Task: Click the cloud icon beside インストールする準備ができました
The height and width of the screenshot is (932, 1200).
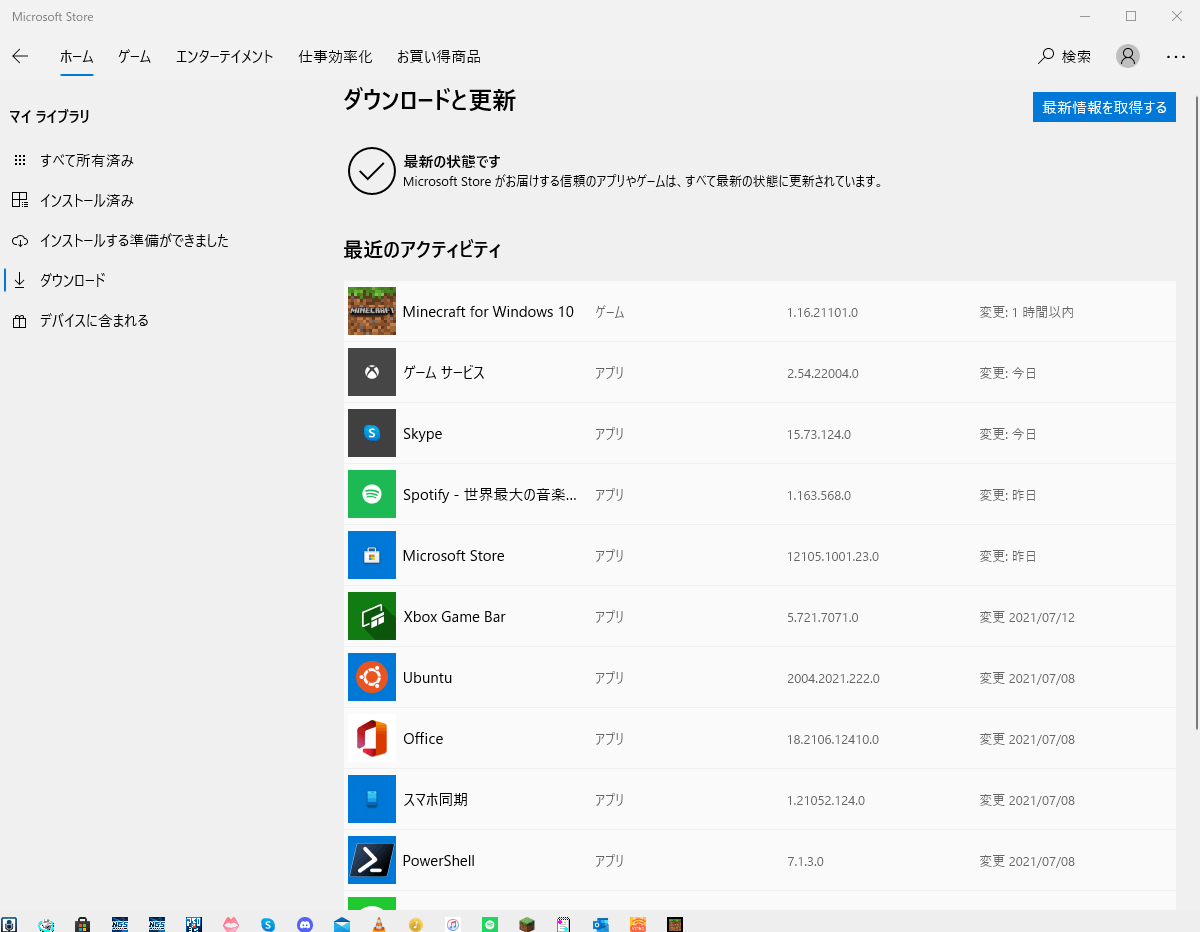Action: click(x=20, y=241)
